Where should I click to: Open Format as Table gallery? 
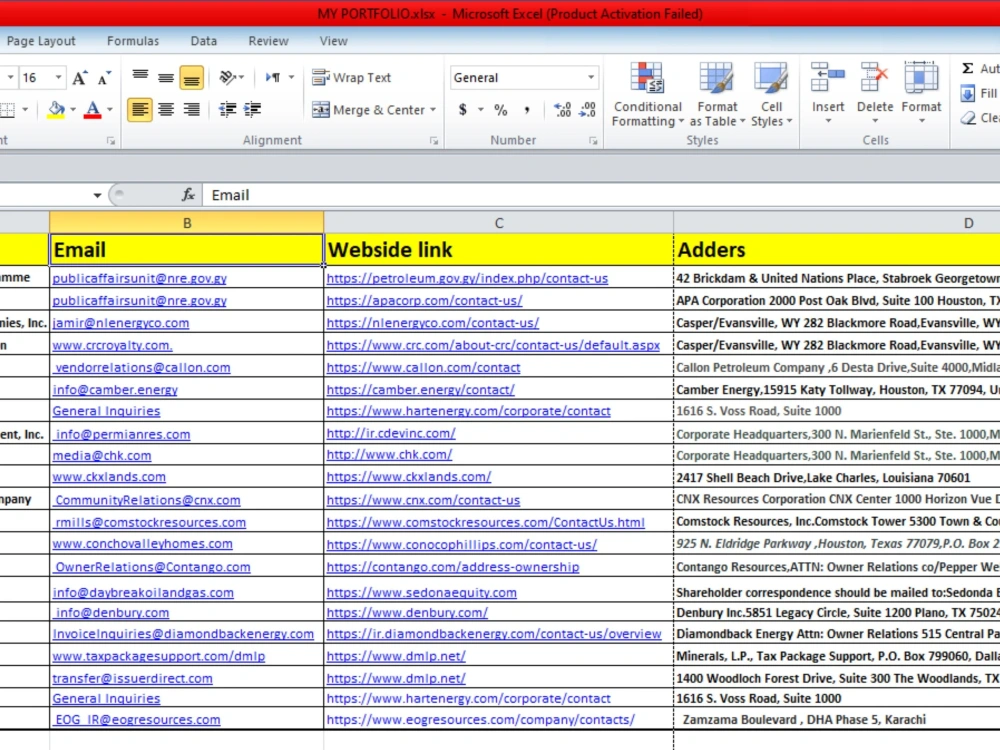click(x=717, y=94)
